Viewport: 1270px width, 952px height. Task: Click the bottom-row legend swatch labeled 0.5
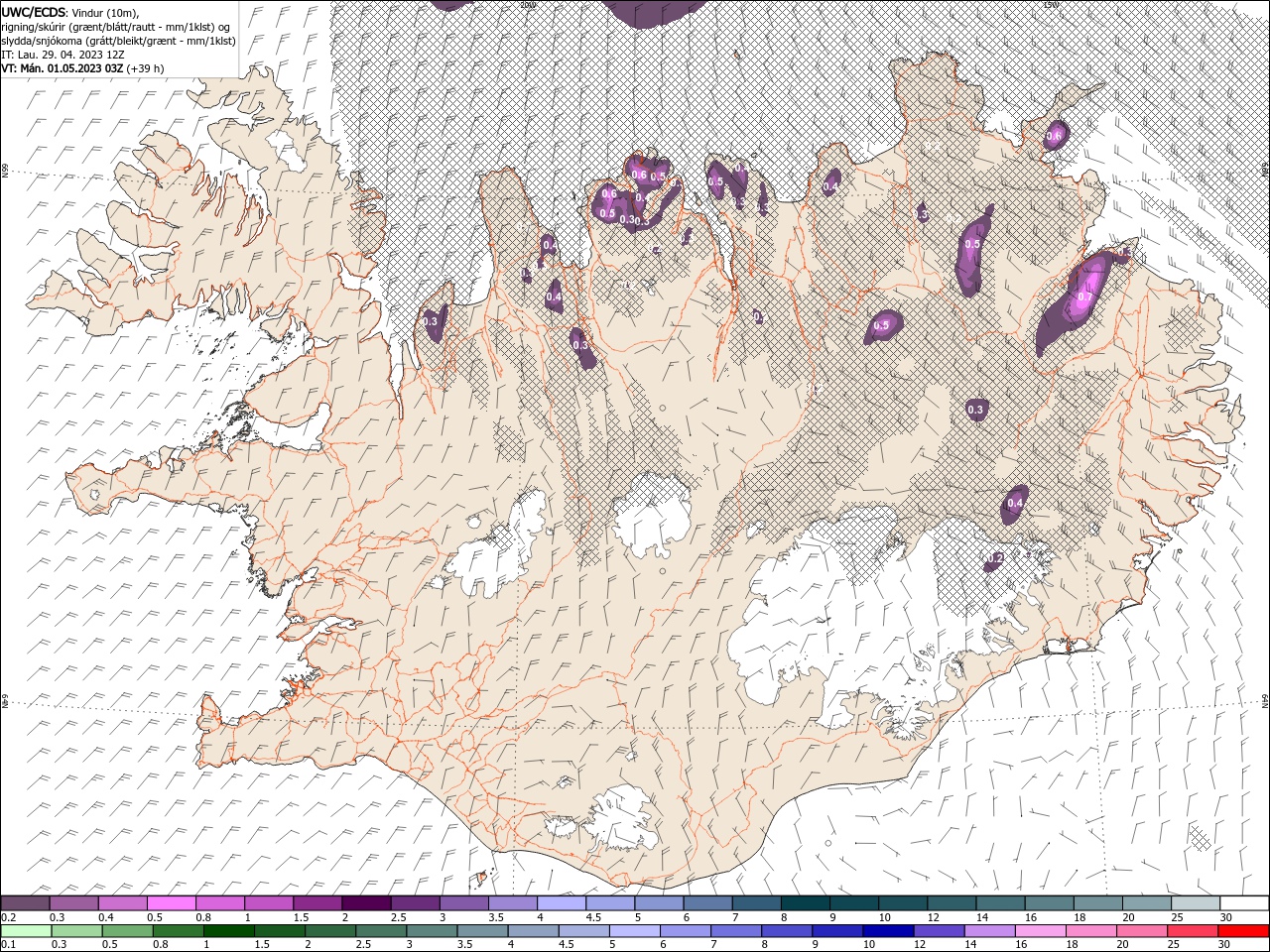[x=128, y=931]
